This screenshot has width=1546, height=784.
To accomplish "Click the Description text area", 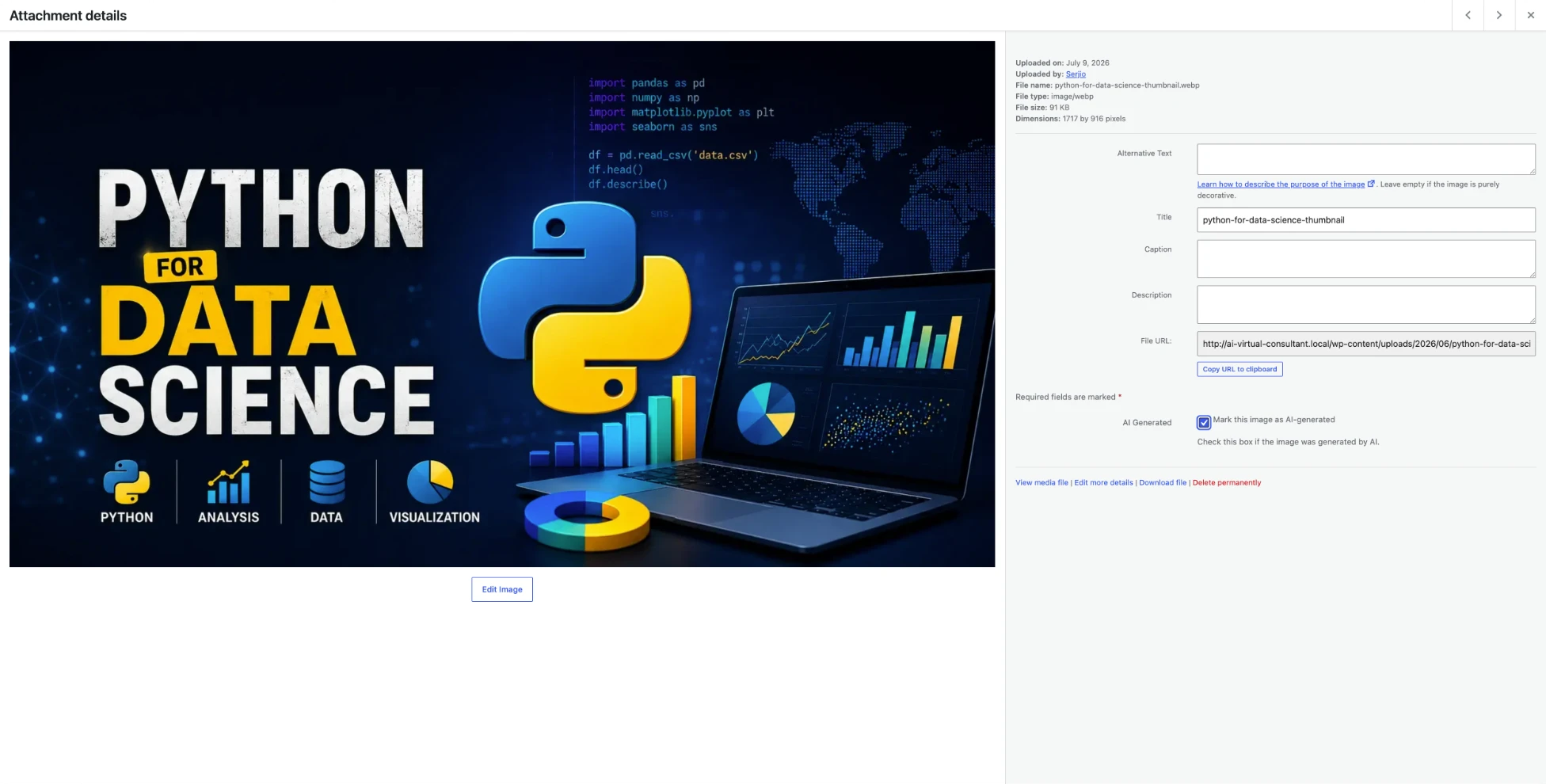I will [1366, 305].
